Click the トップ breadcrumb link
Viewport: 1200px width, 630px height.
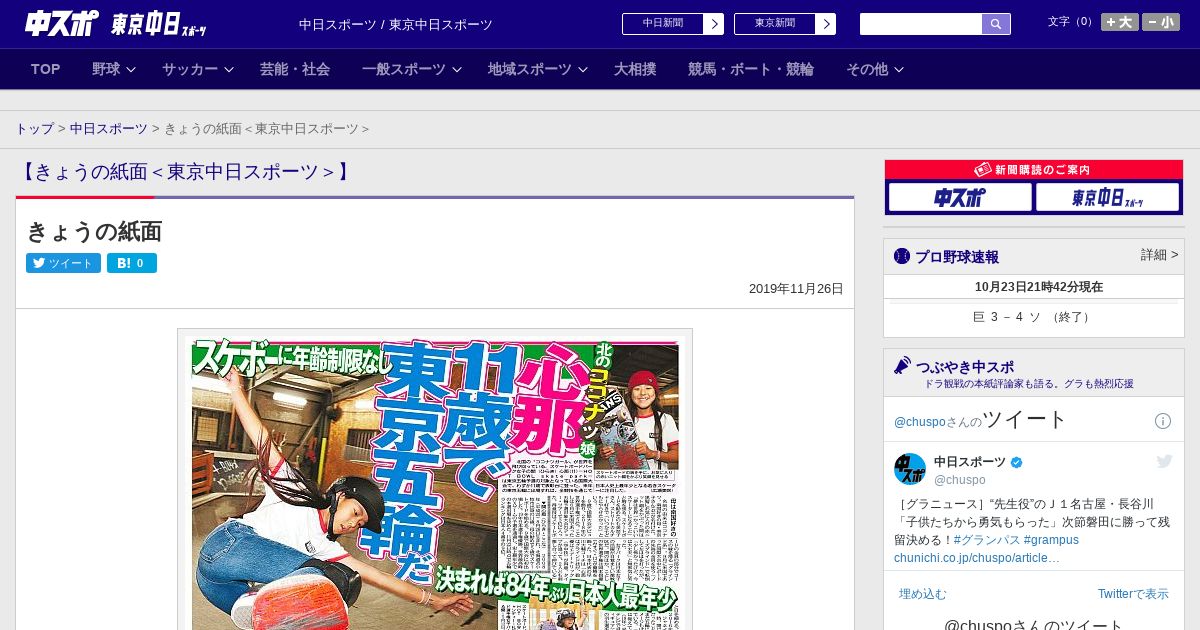pos(35,129)
